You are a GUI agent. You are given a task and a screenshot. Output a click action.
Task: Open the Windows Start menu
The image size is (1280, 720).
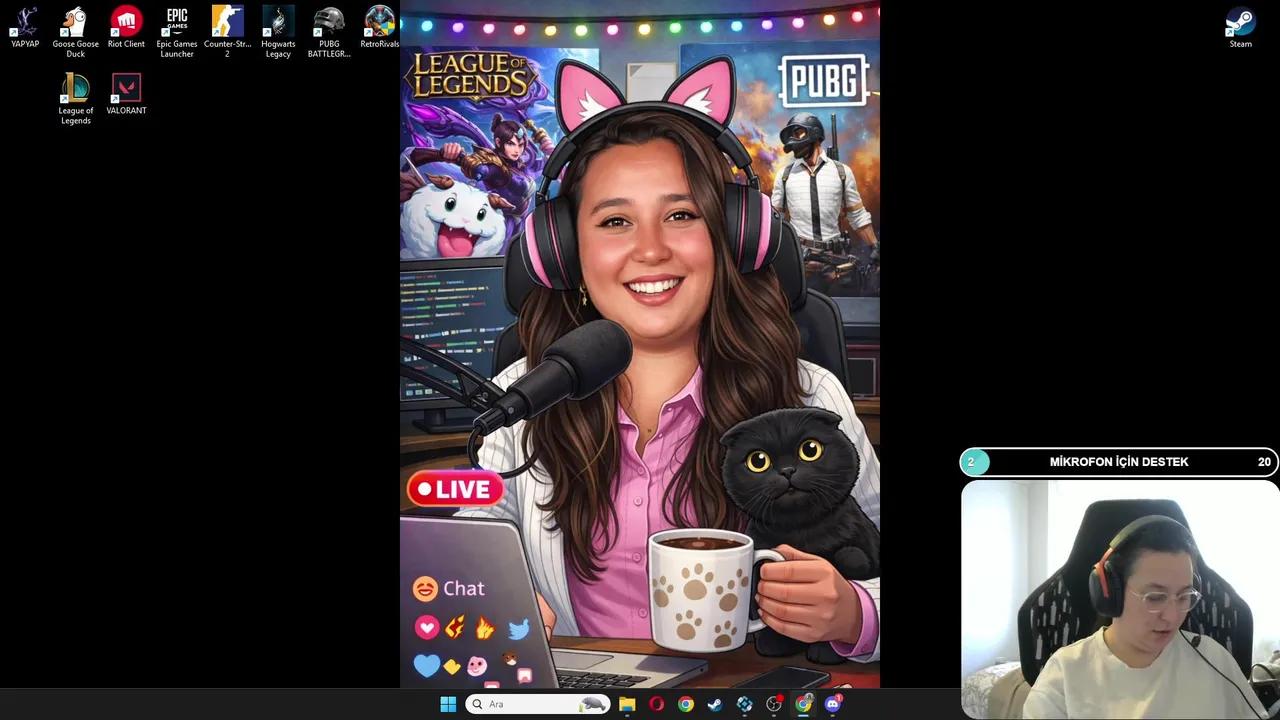pos(447,704)
